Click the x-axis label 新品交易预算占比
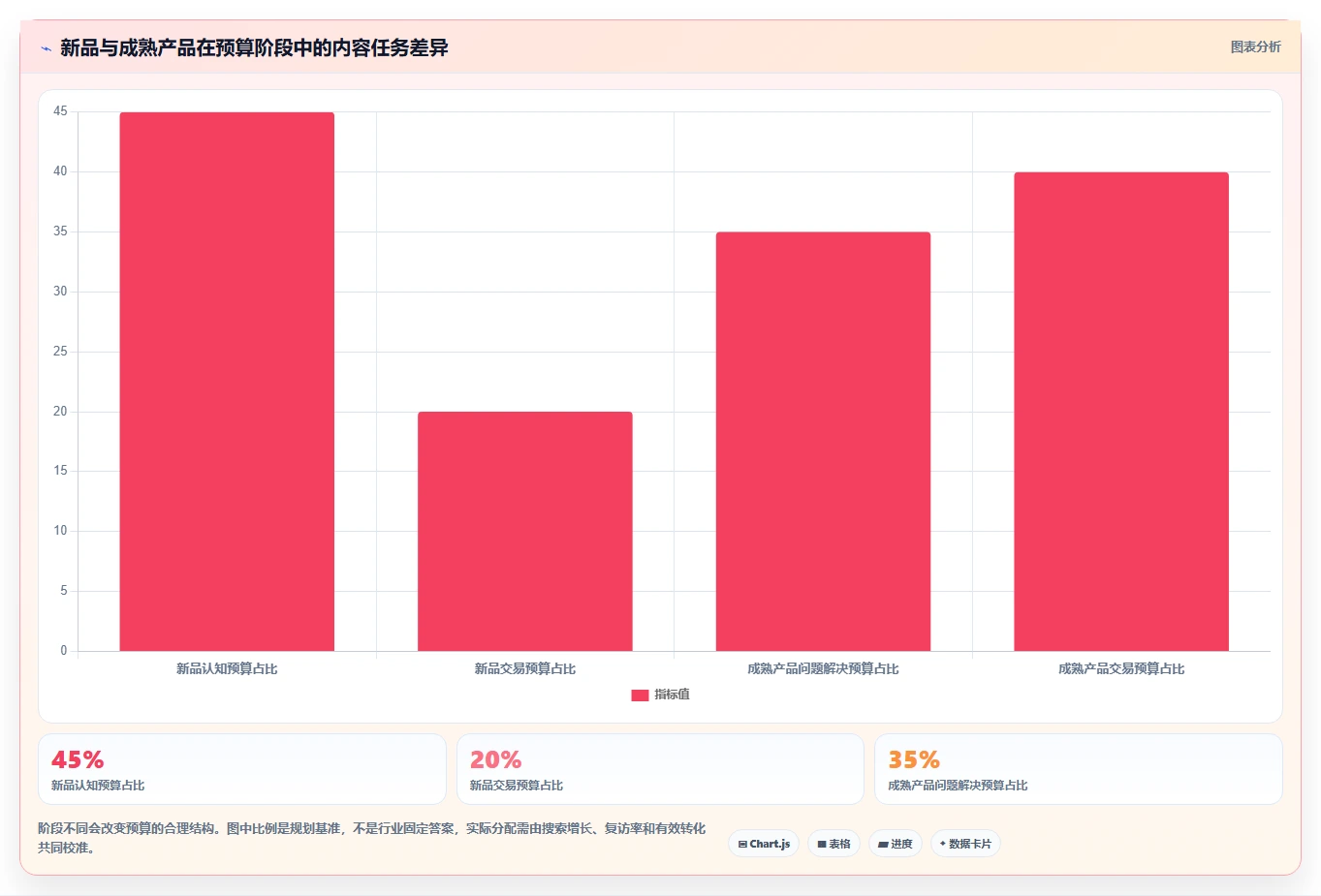 click(525, 669)
